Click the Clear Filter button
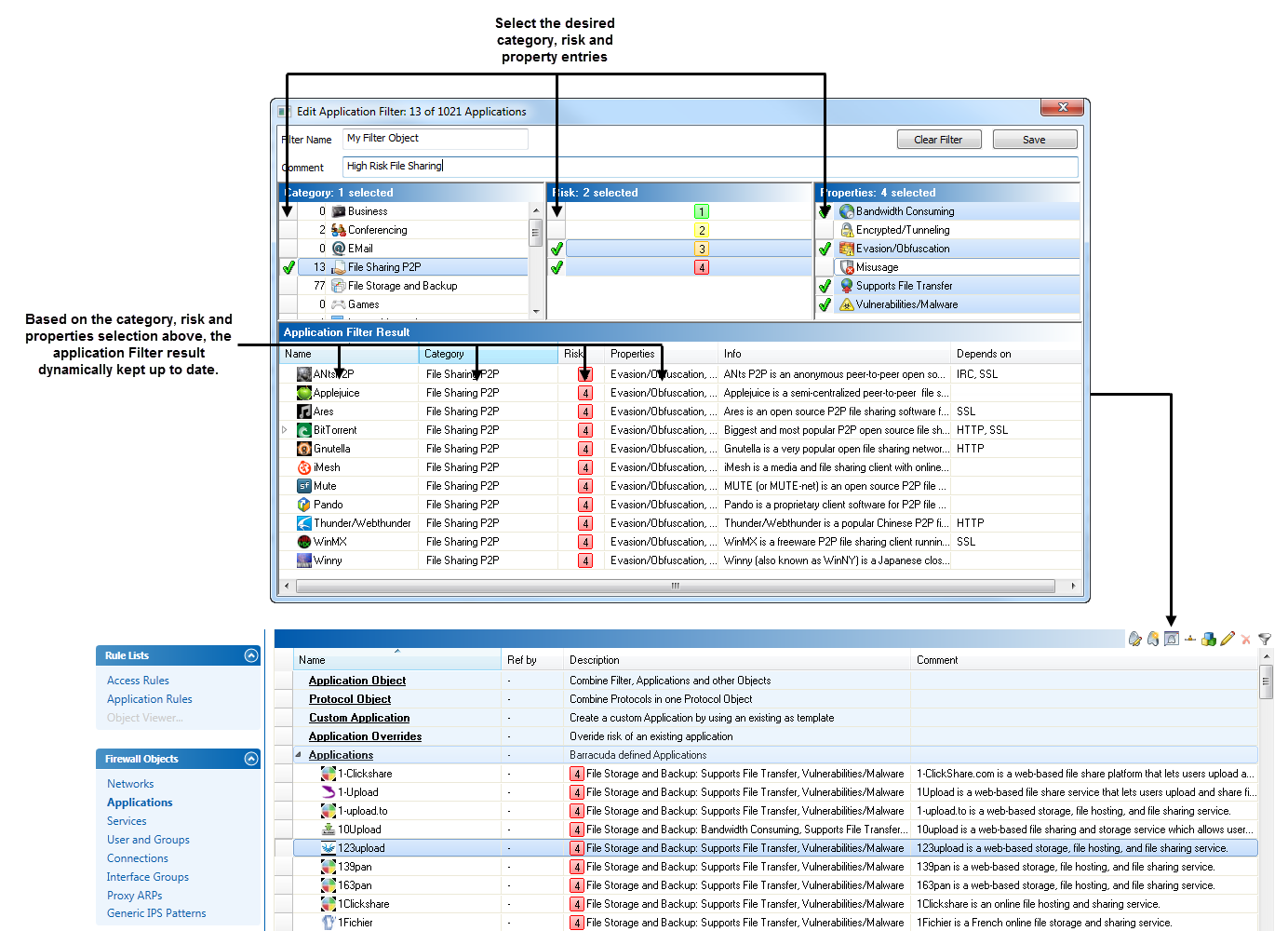Screen dimensions: 1288x931 938,140
